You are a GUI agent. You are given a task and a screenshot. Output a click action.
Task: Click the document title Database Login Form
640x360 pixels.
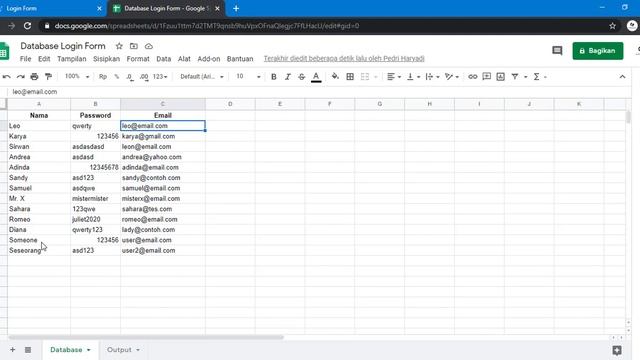click(63, 46)
